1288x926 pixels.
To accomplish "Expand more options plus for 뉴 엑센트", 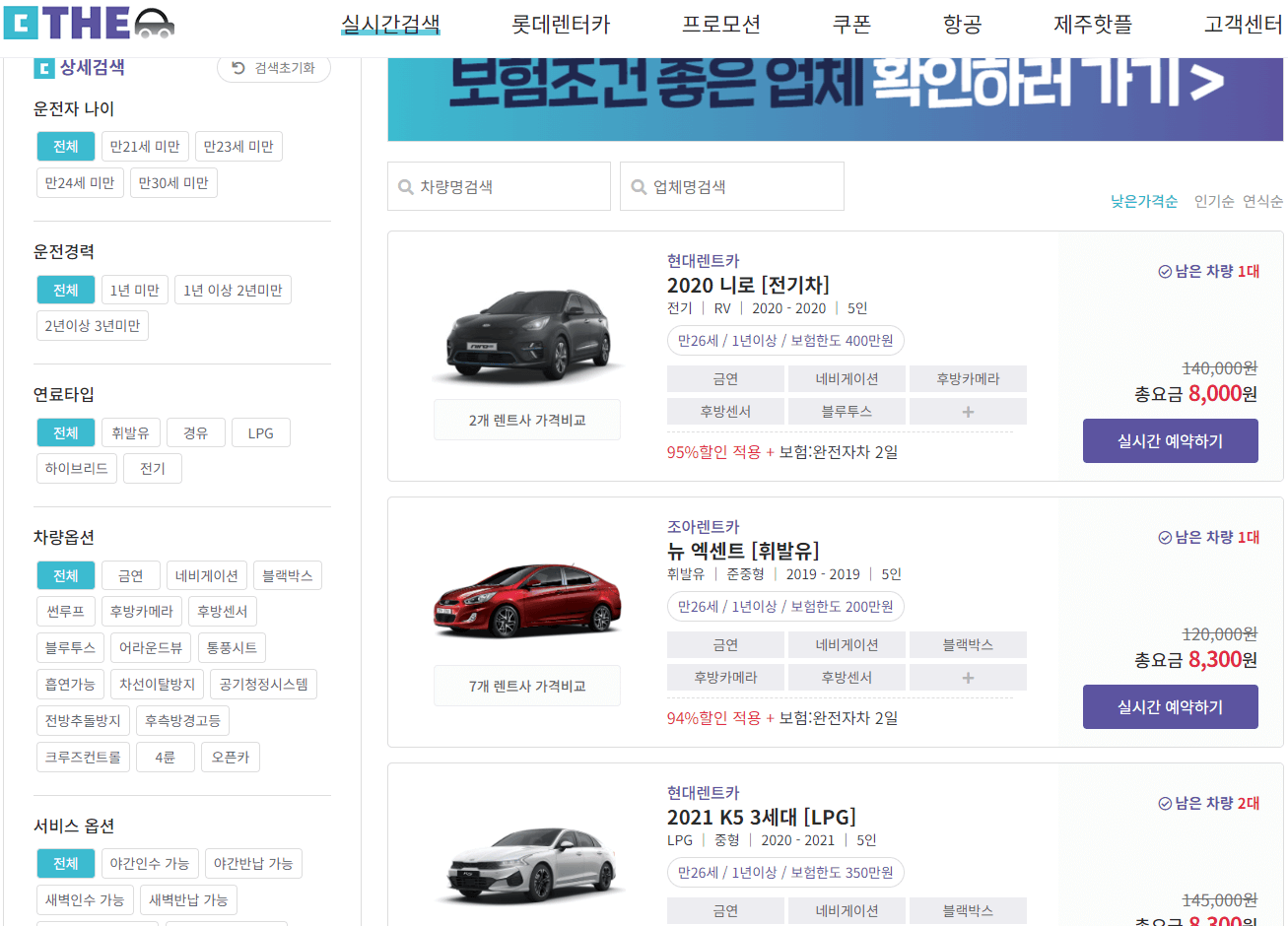I will (968, 678).
